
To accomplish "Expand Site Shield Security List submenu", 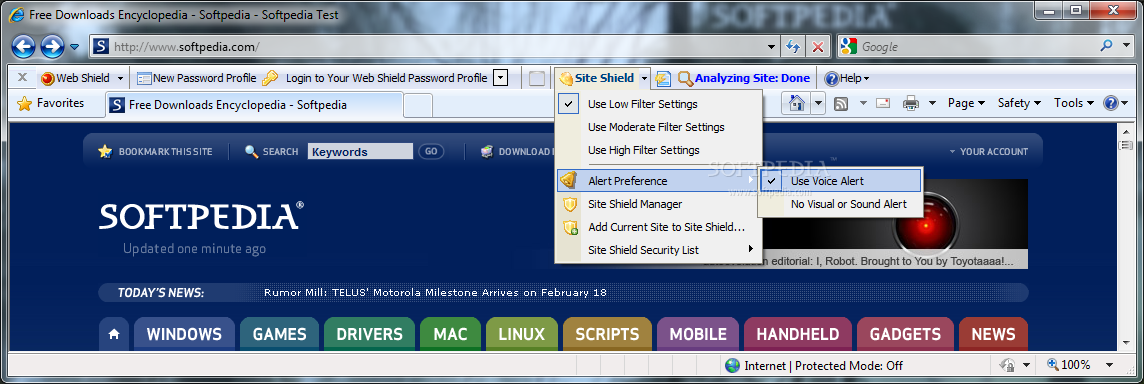I will pyautogui.click(x=659, y=250).
